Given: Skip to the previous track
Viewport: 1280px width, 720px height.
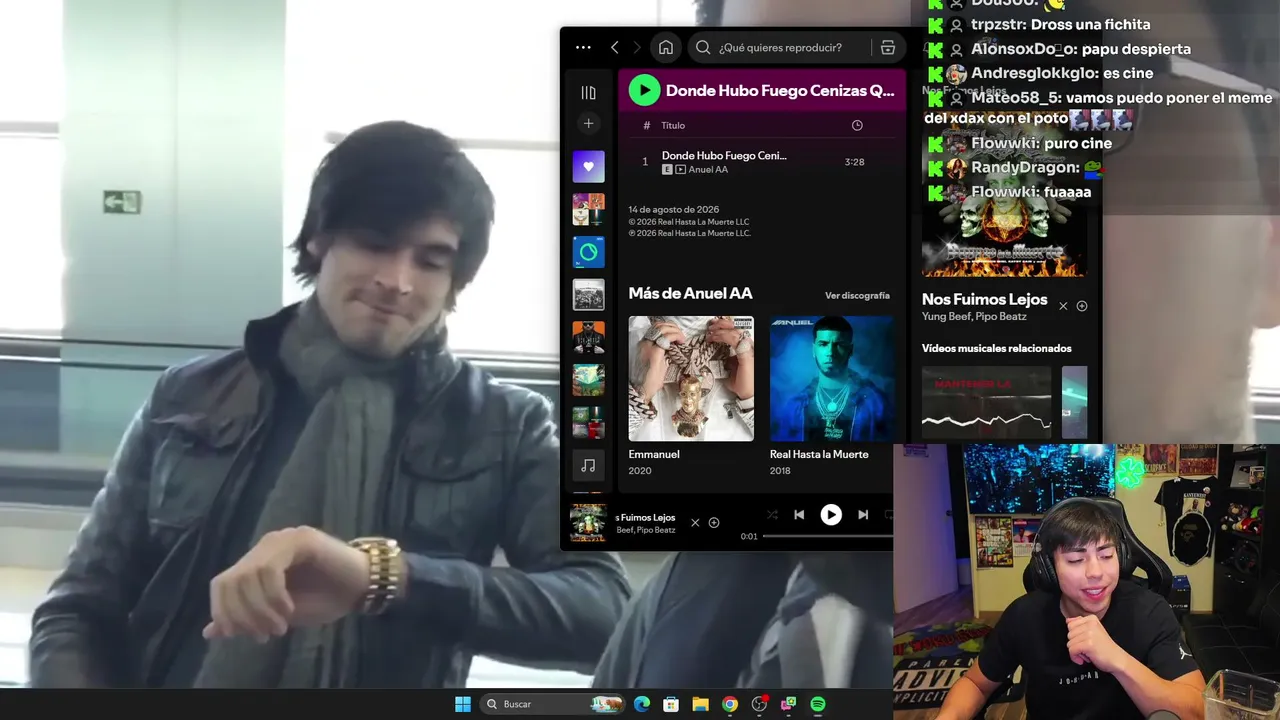Looking at the screenshot, I should (799, 515).
